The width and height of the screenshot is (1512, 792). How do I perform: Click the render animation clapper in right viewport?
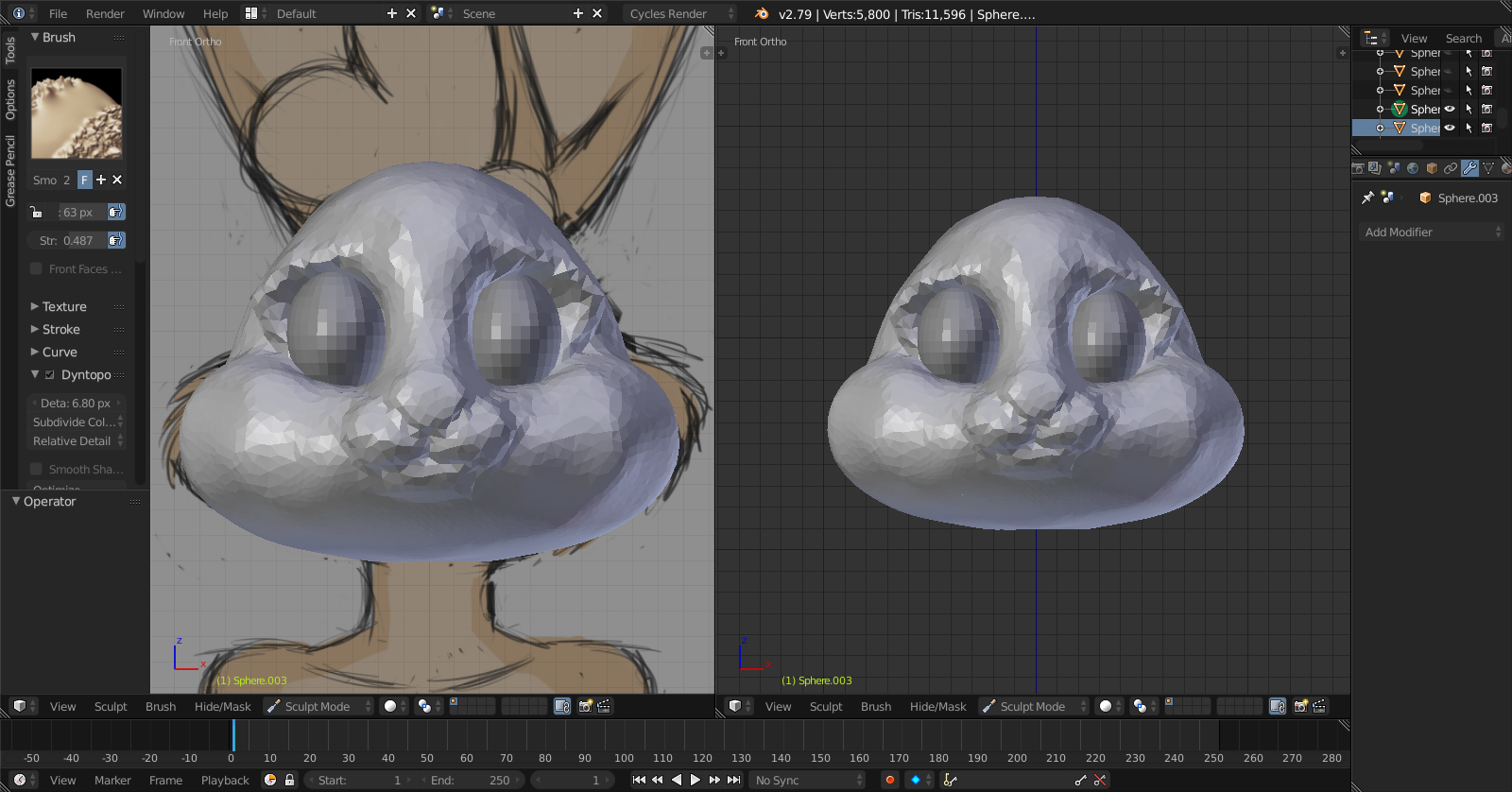click(1319, 706)
